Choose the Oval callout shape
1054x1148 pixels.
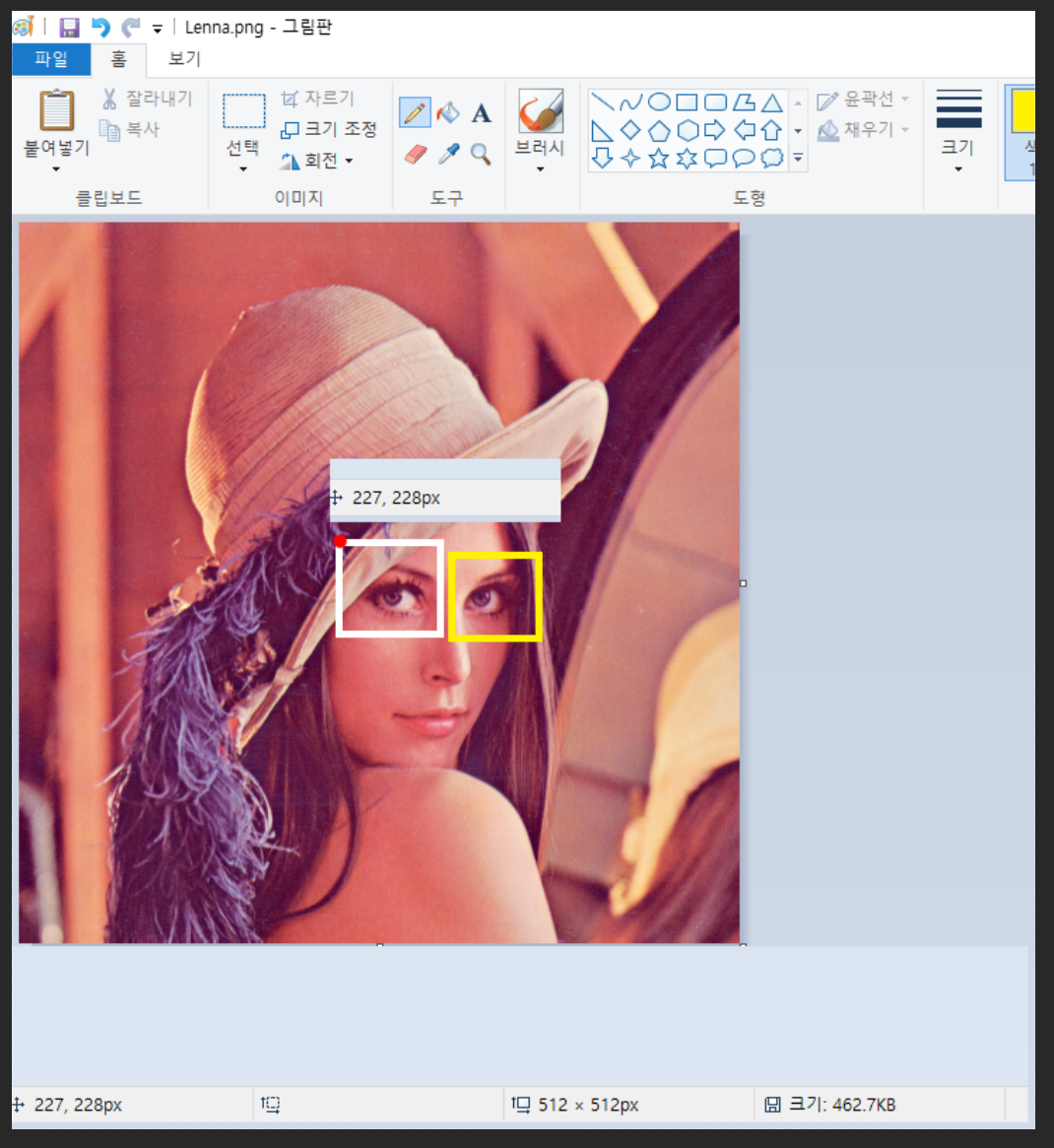743,158
